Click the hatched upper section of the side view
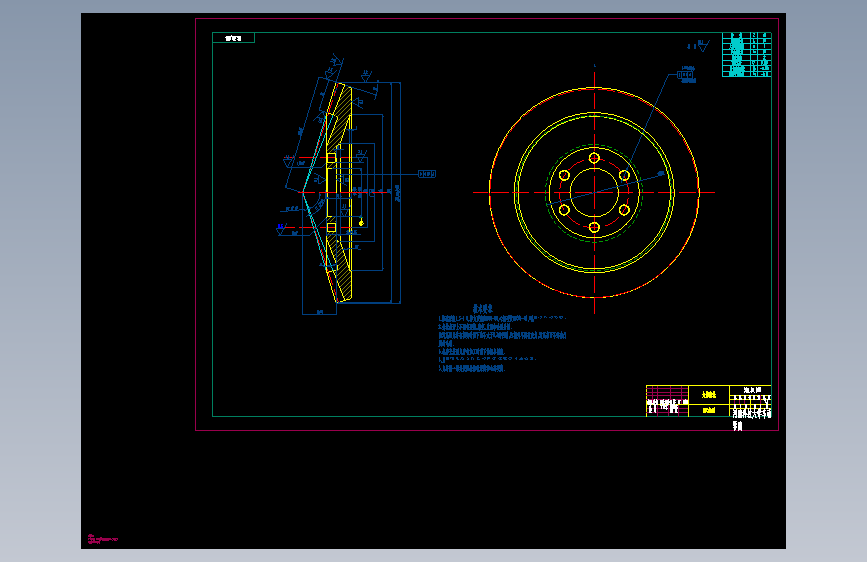 point(341,117)
